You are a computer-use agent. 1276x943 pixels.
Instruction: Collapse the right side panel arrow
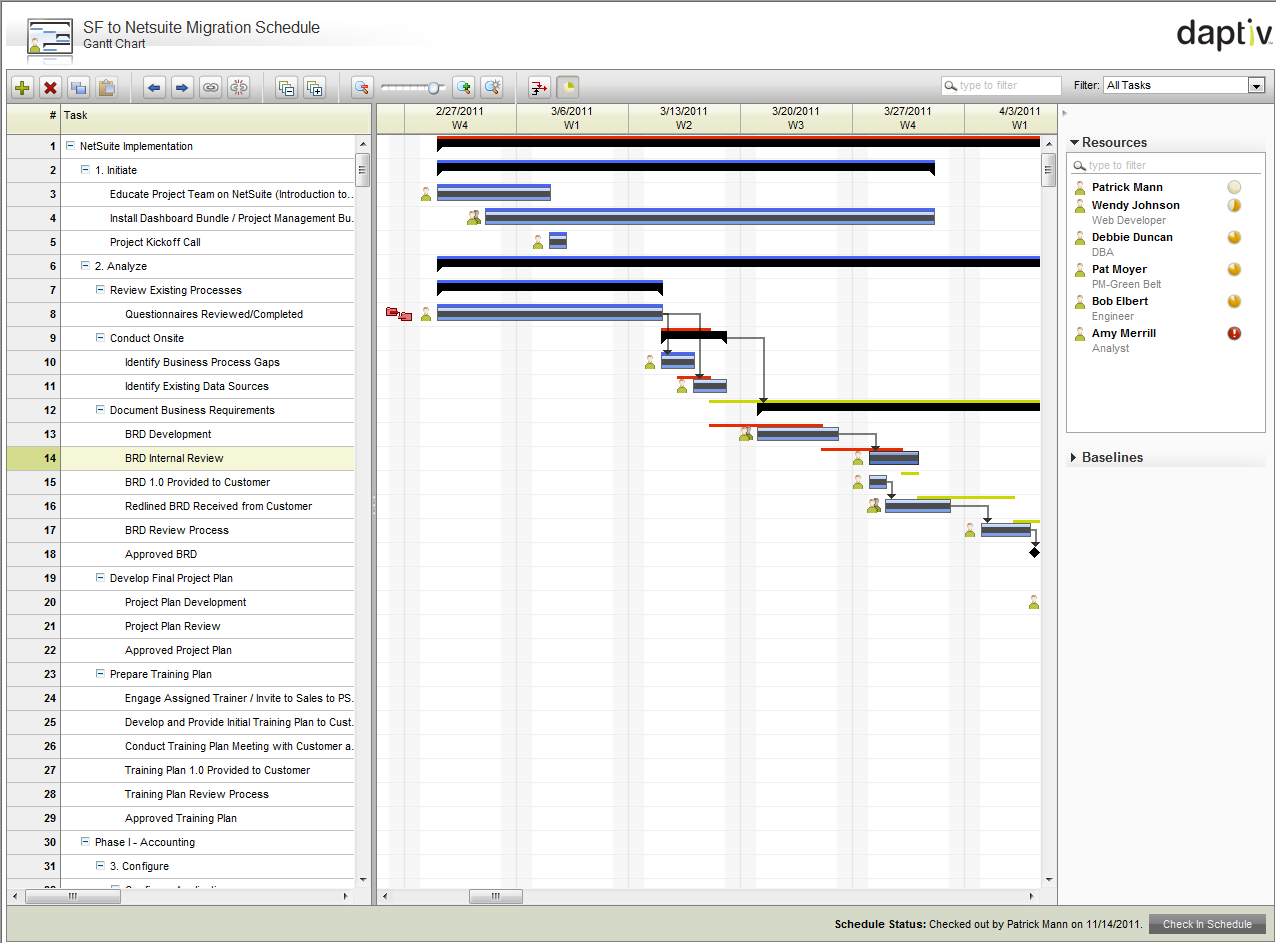pos(1064,113)
